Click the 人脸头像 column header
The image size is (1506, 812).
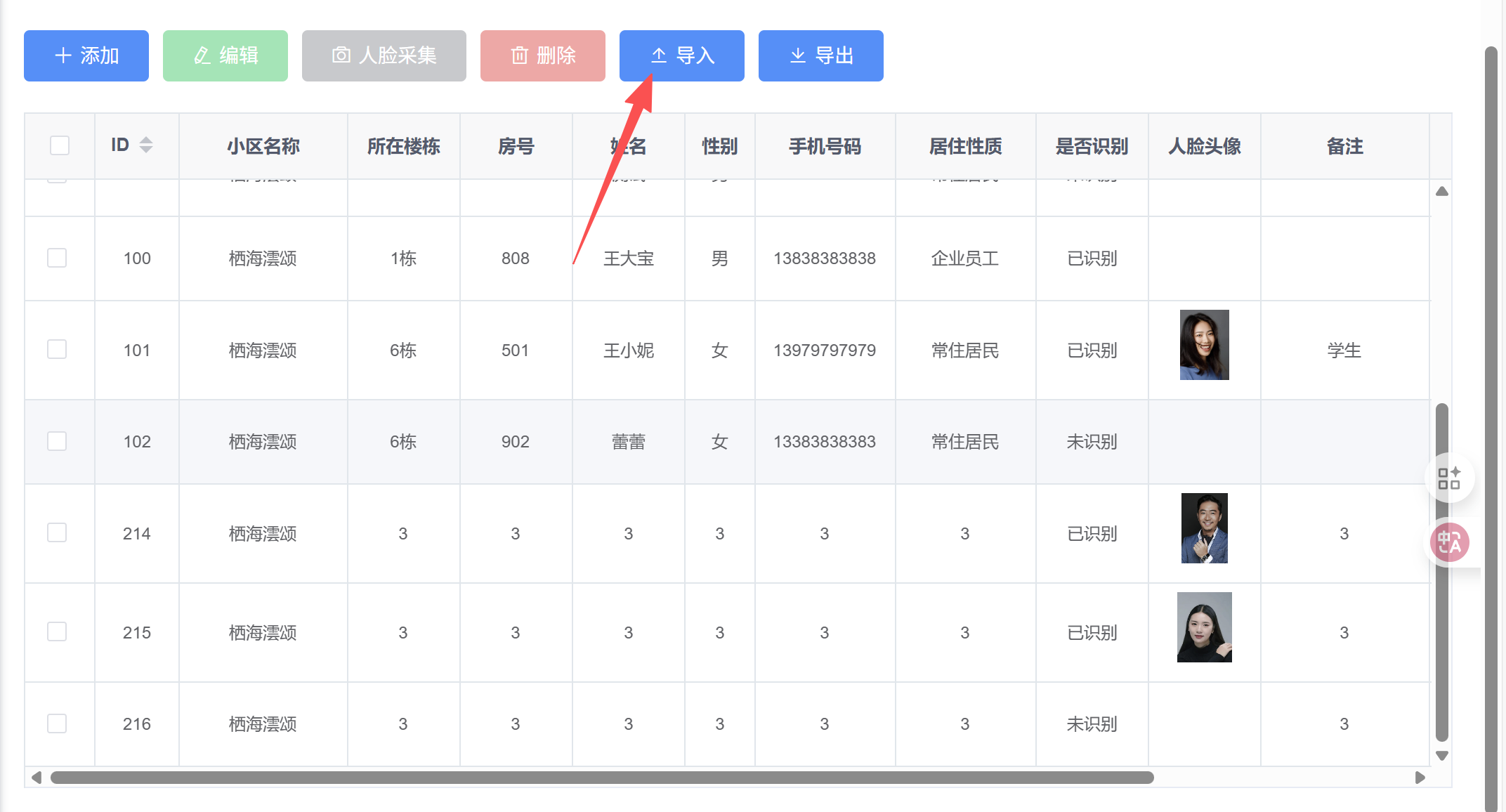[1204, 146]
